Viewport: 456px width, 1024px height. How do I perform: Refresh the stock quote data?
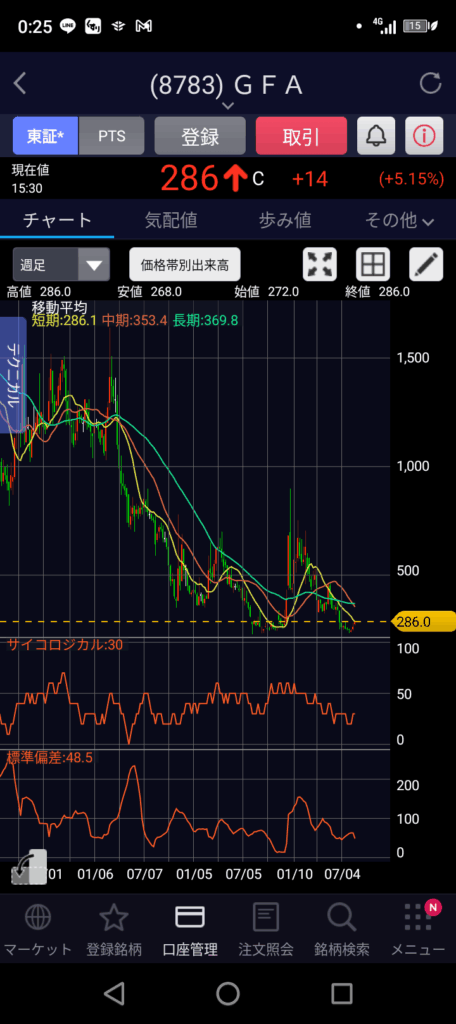430,84
